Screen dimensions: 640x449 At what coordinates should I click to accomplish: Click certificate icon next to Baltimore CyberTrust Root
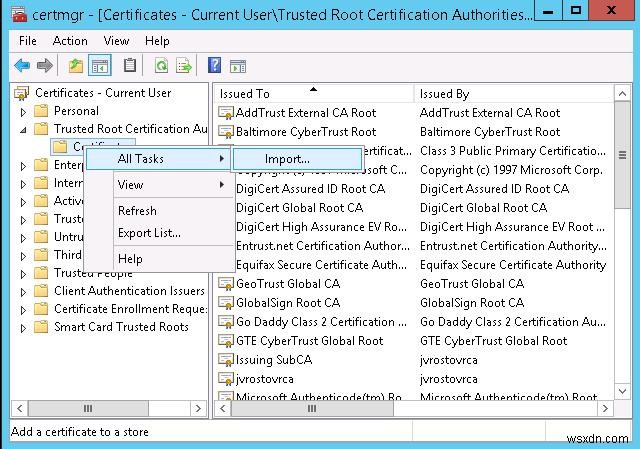pyautogui.click(x=225, y=132)
